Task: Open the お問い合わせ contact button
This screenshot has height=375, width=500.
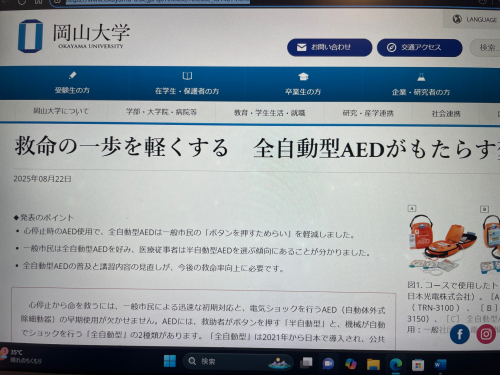Action: coord(329,47)
